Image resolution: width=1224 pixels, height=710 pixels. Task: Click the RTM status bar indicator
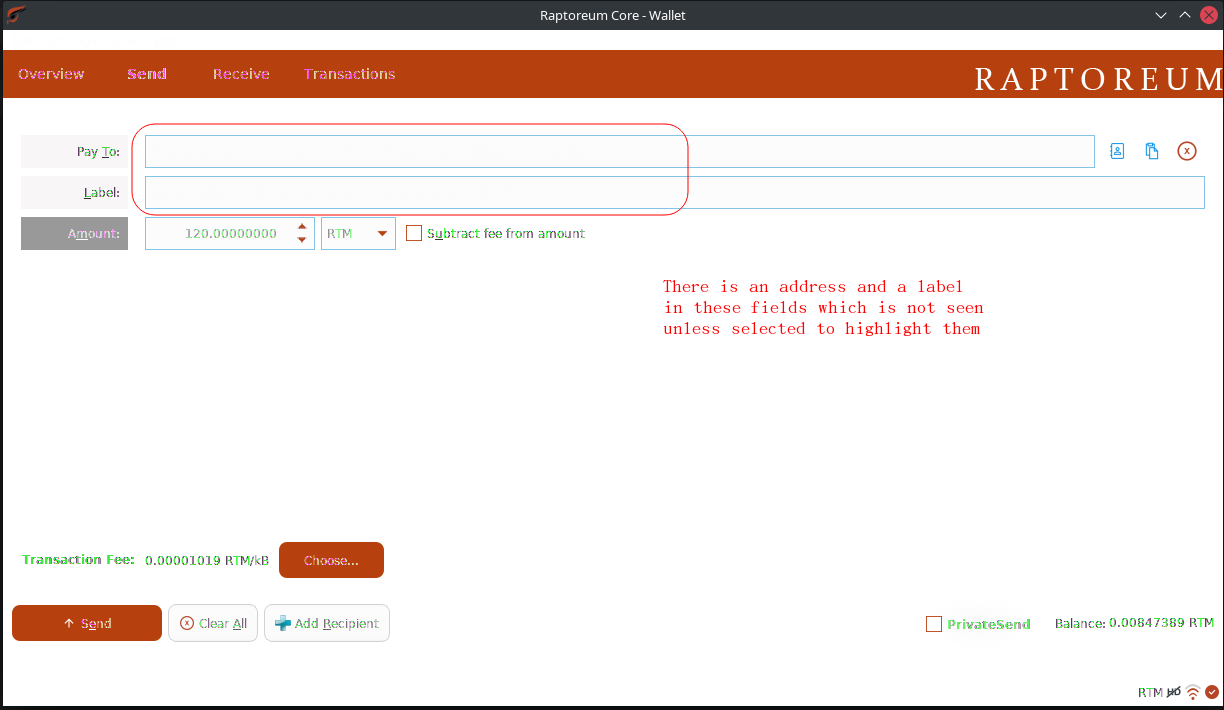[1150, 691]
